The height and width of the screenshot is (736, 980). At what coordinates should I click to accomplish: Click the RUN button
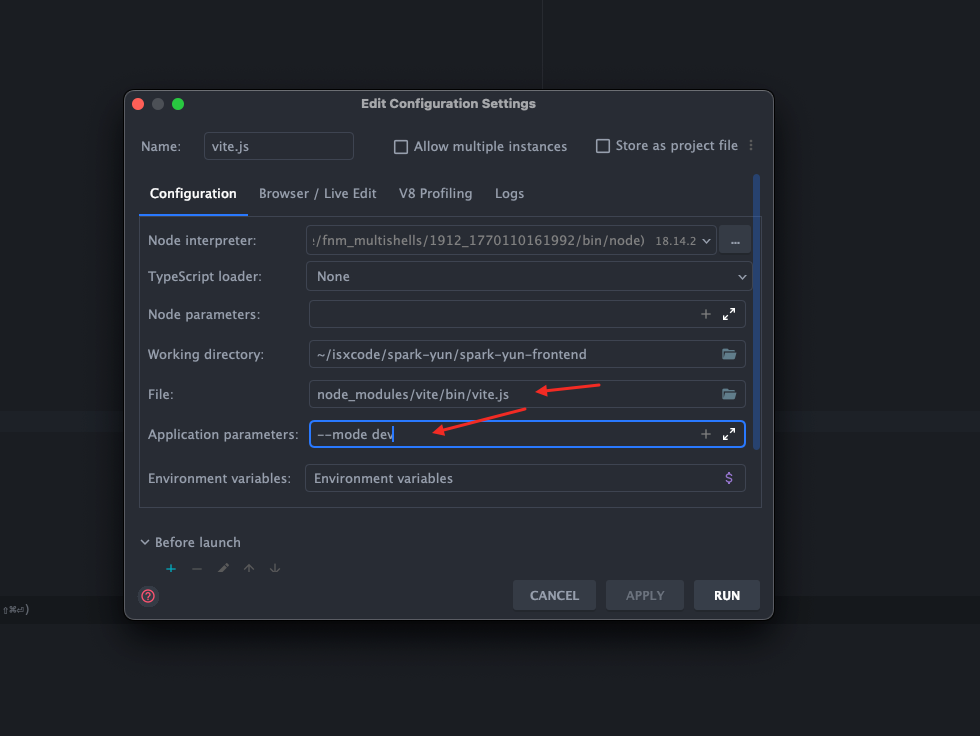coord(727,595)
